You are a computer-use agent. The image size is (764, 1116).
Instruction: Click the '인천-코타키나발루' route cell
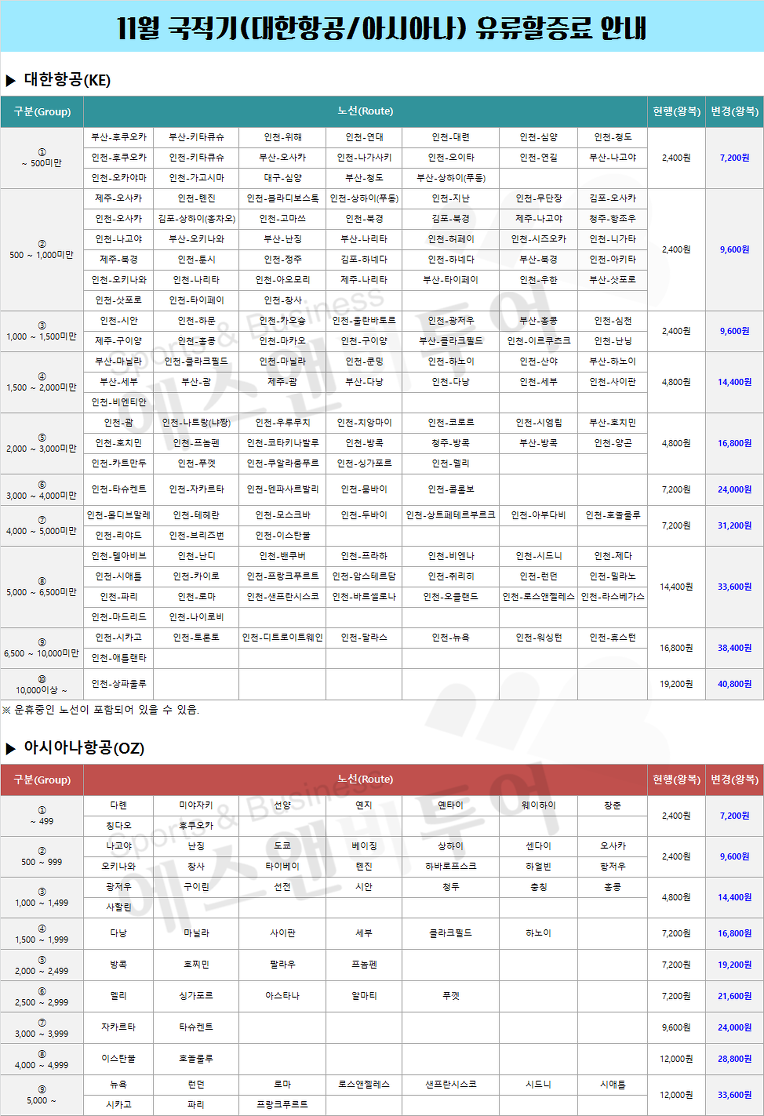click(282, 443)
